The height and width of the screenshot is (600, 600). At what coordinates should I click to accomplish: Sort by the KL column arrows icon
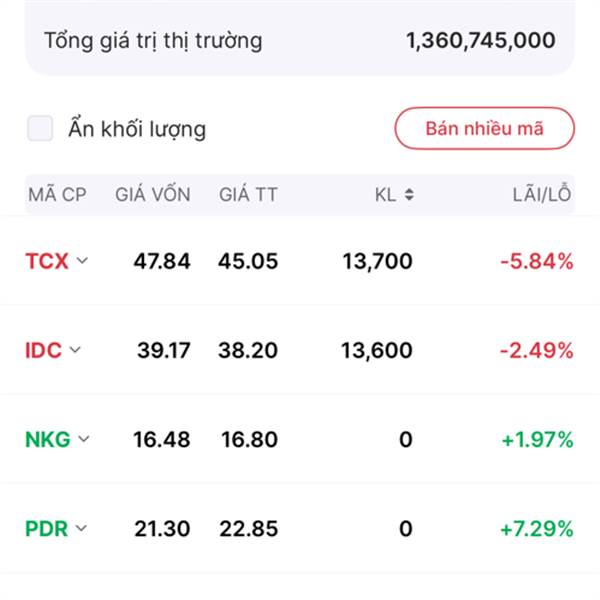[409, 194]
